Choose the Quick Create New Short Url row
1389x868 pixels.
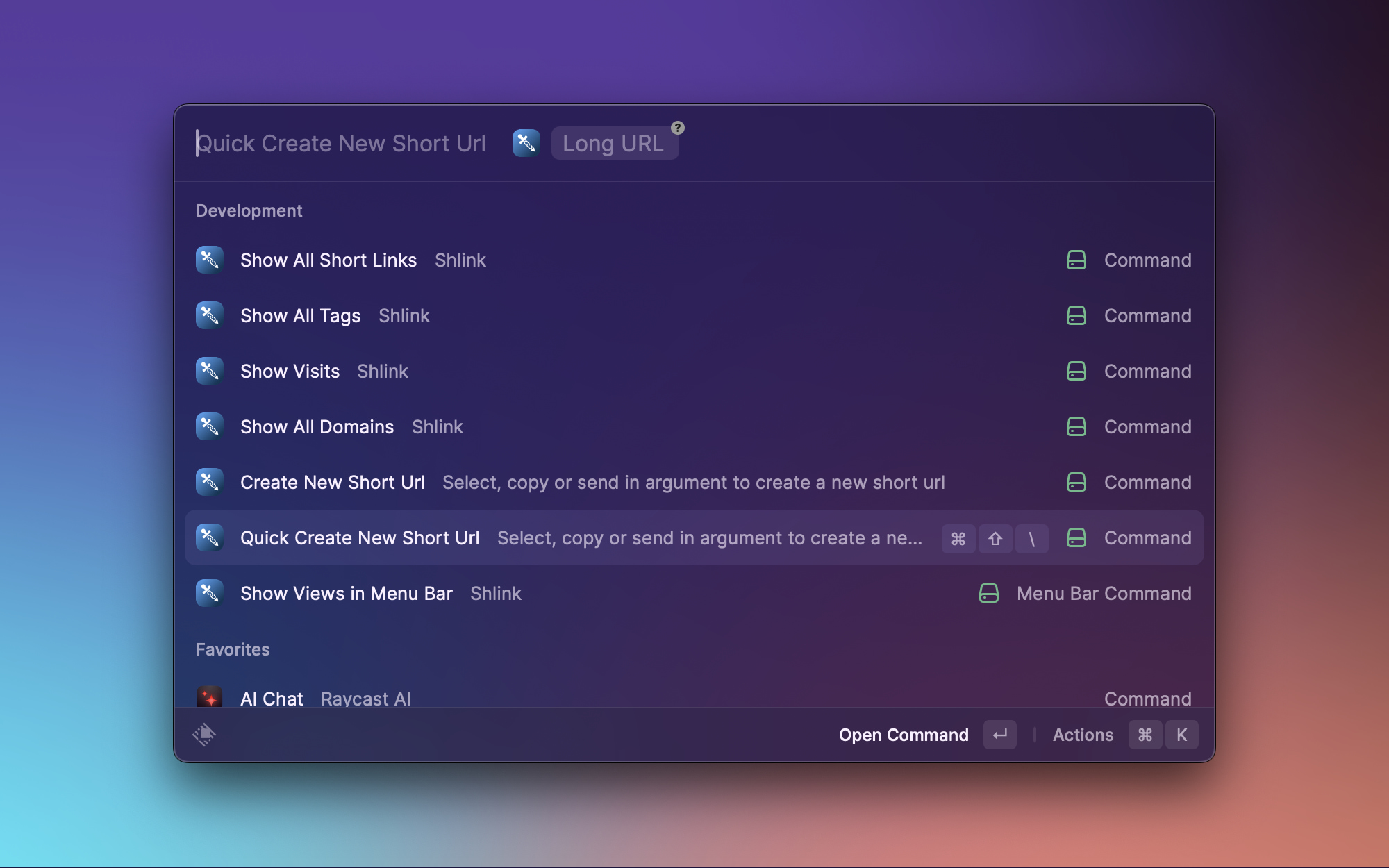[x=360, y=537]
